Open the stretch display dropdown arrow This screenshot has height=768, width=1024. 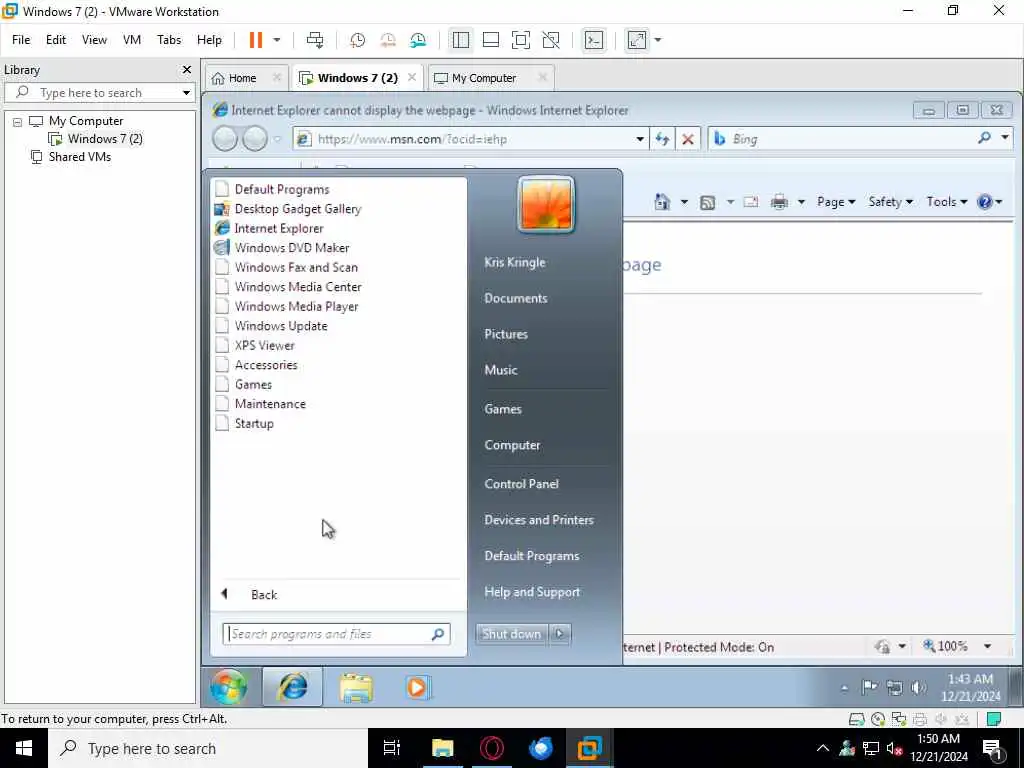658,40
